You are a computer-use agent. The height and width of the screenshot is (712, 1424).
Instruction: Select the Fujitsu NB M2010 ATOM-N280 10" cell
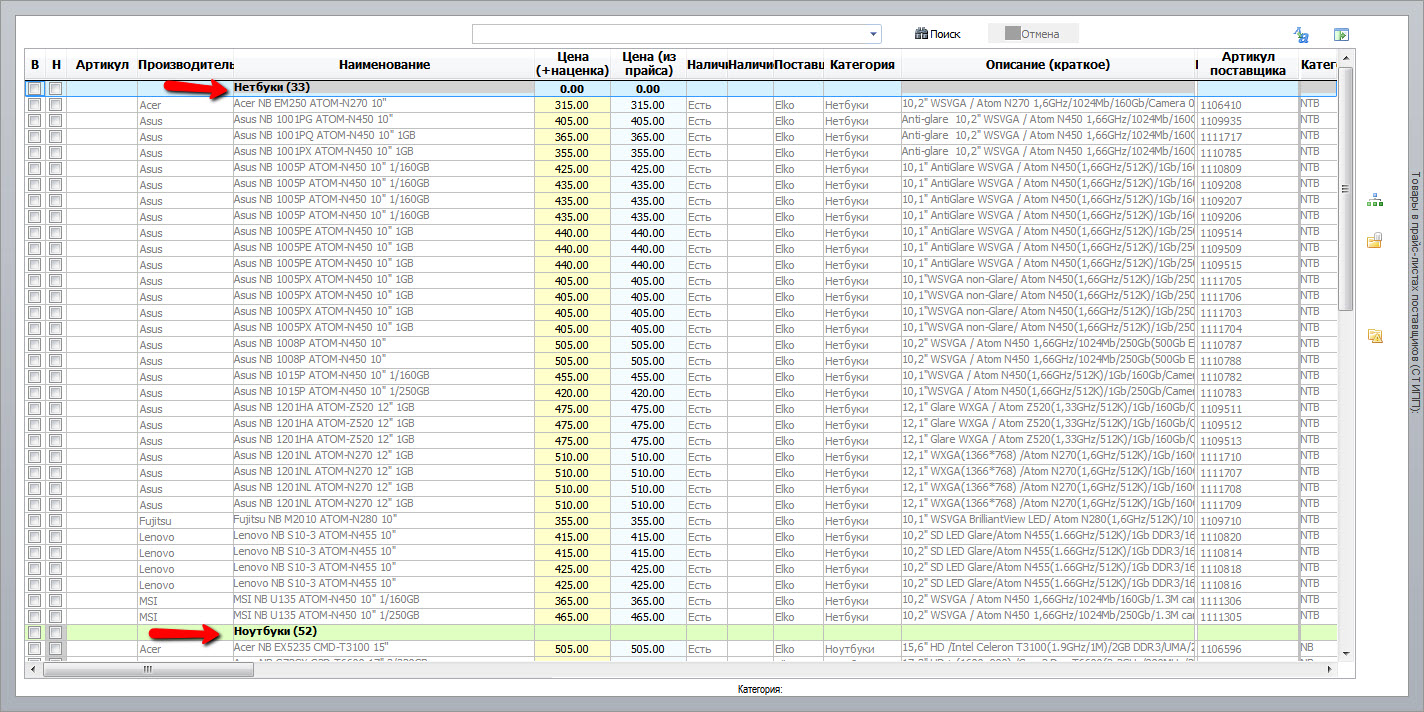[x=384, y=521]
